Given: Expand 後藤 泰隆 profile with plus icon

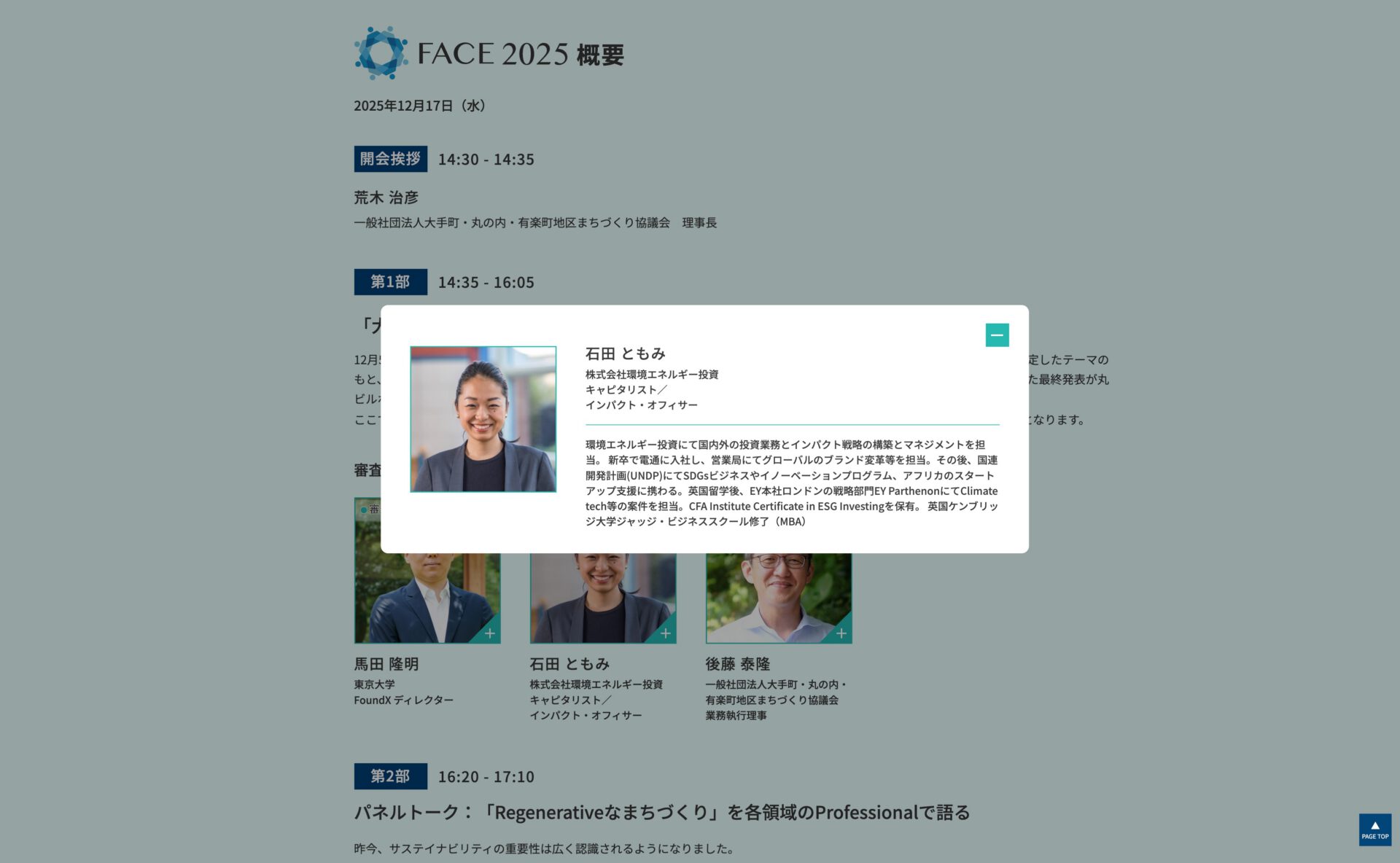Looking at the screenshot, I should [x=841, y=633].
